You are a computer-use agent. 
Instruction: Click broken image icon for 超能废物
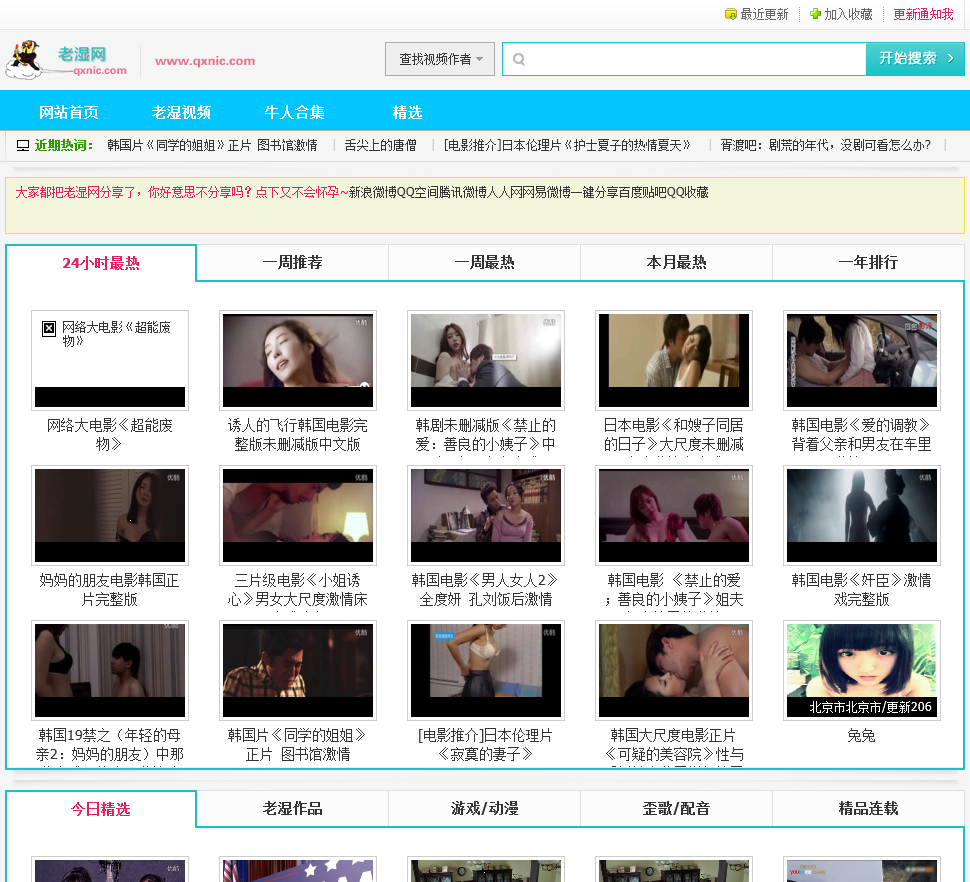coord(49,328)
